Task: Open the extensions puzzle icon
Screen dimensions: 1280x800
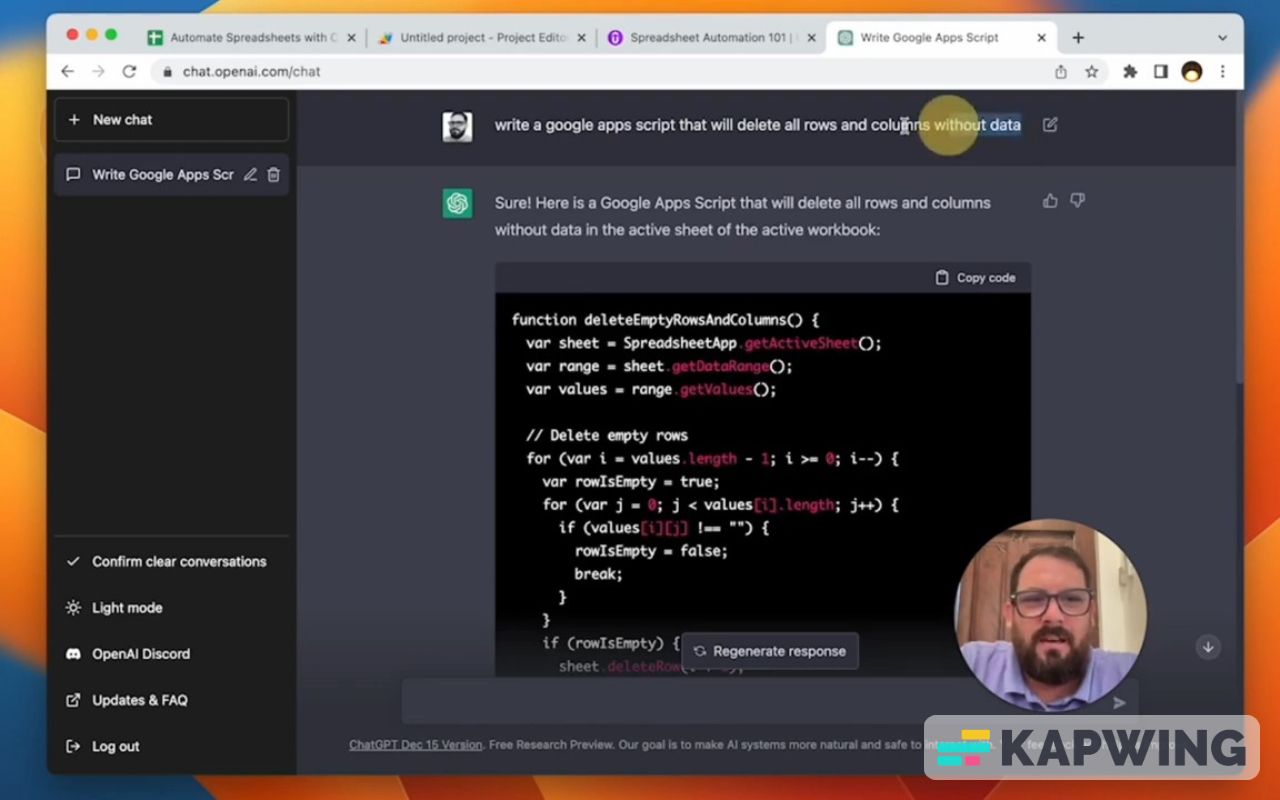Action: 1131,71
